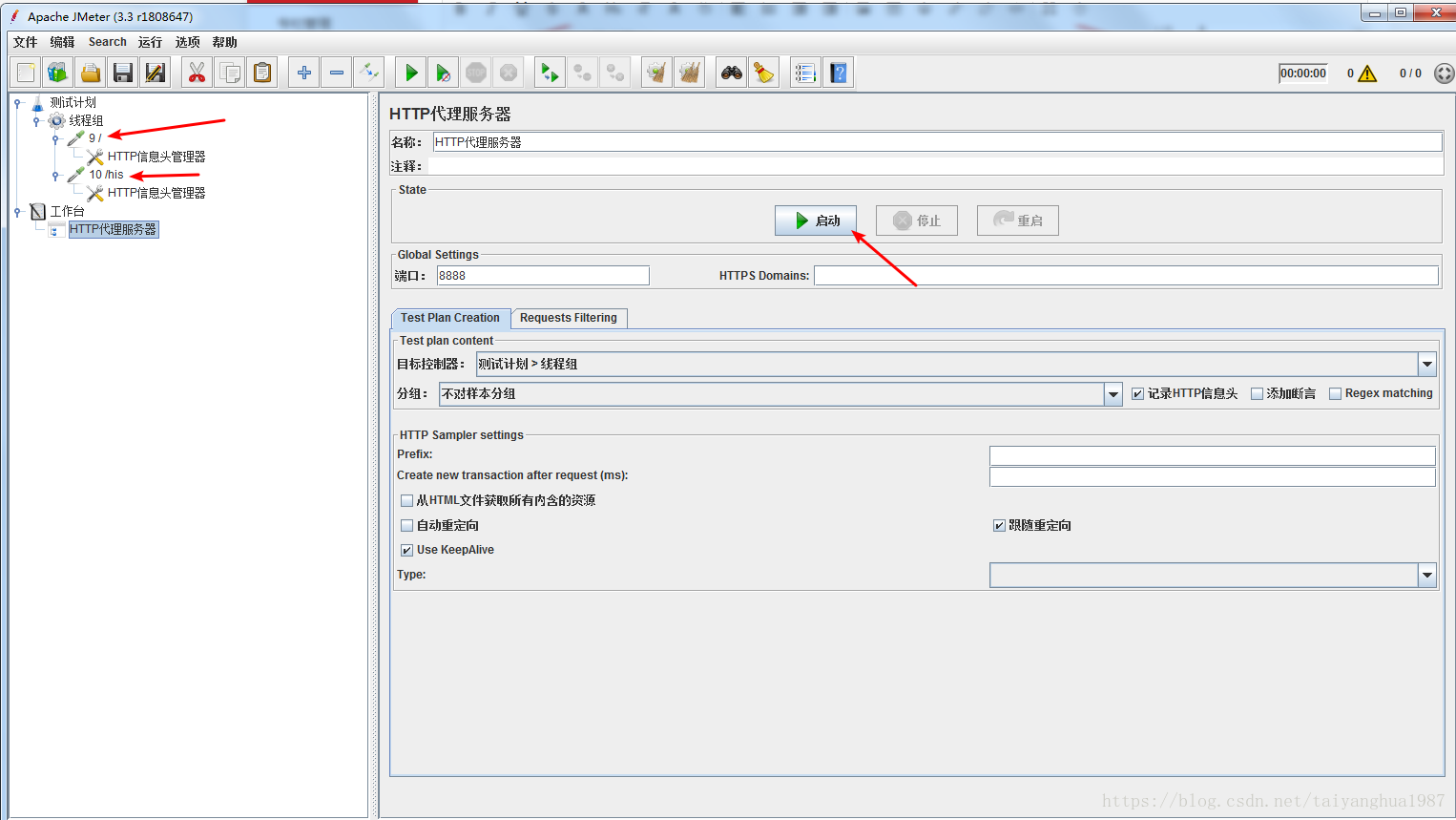Open the Function helper list icon
Screen dimensions: 1456x820
pyautogui.click(x=806, y=73)
